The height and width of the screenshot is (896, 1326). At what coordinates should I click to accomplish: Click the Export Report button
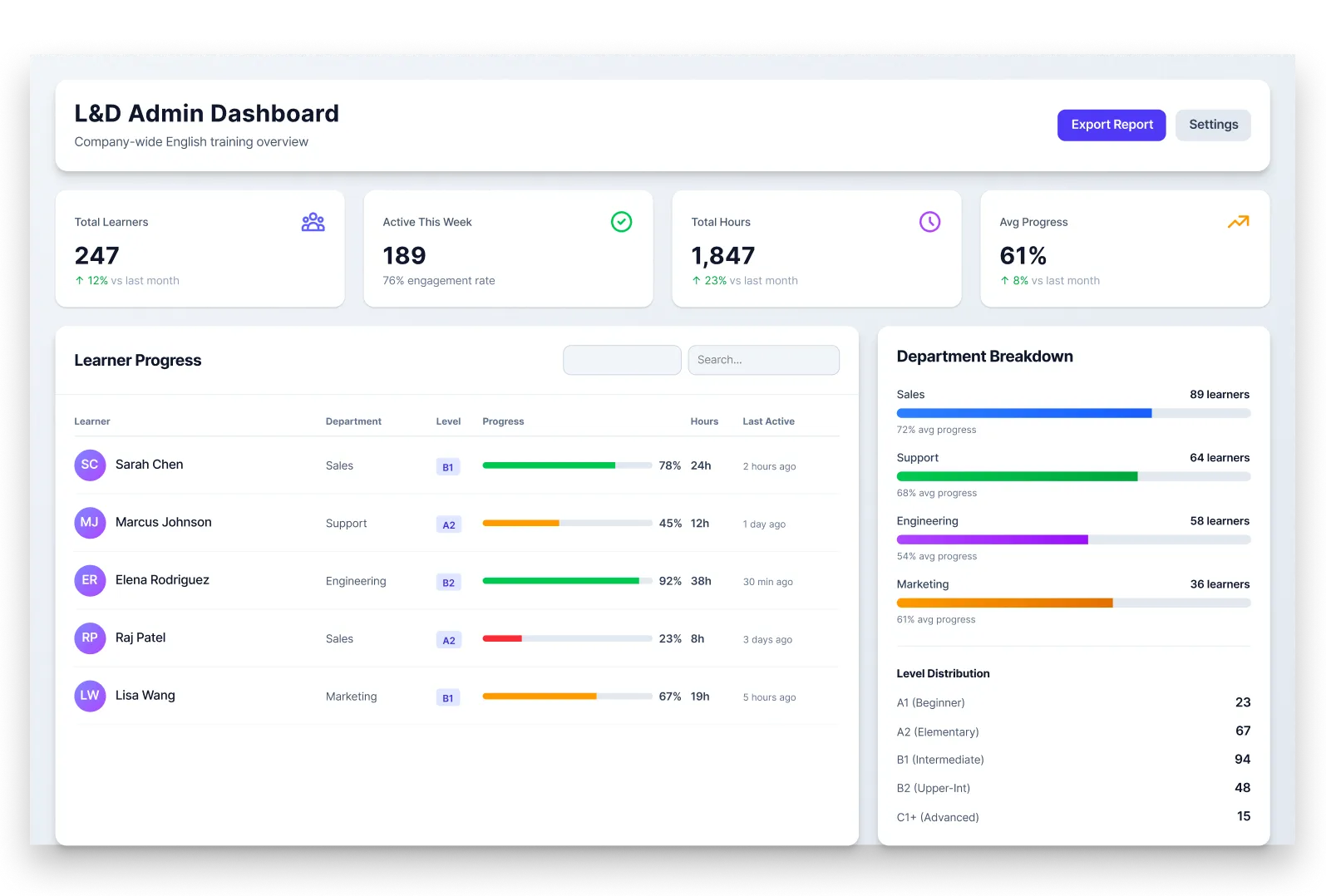1112,125
